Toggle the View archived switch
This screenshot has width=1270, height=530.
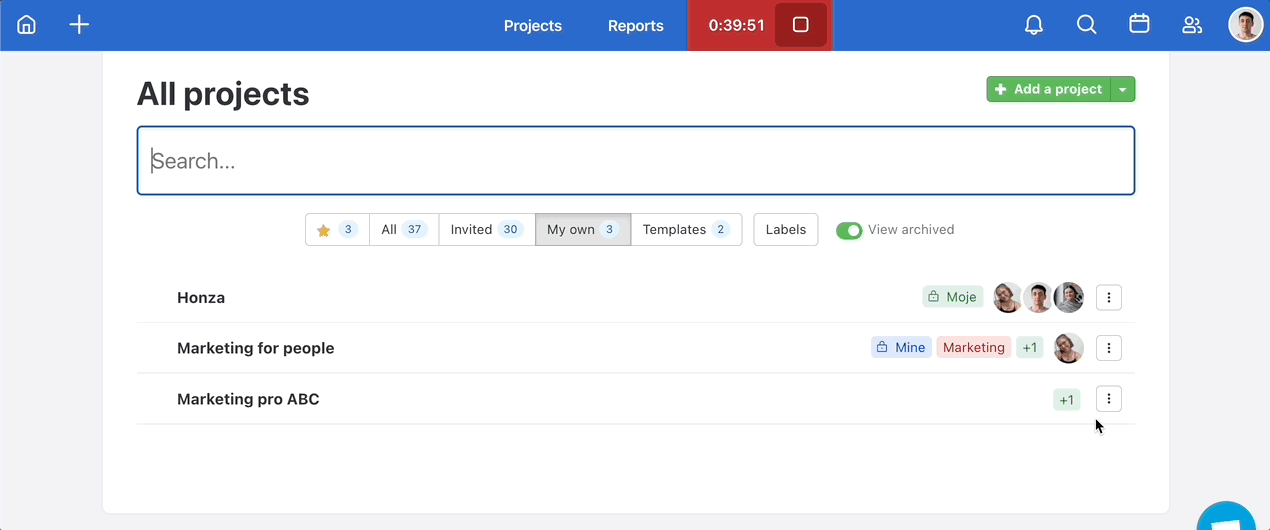[849, 230]
